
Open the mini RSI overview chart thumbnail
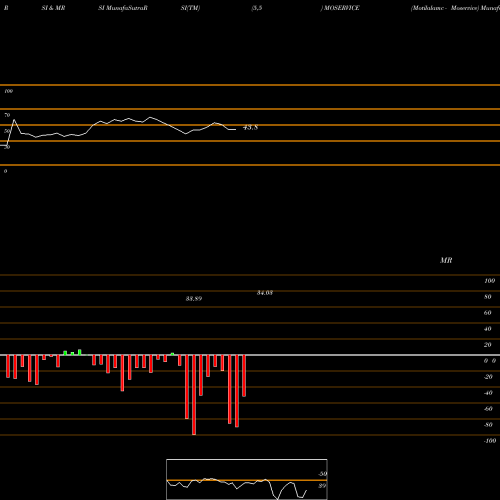(x=247, y=479)
